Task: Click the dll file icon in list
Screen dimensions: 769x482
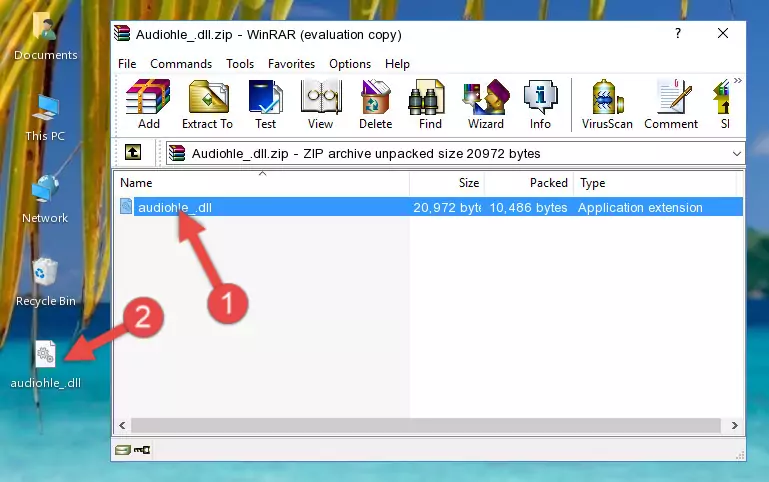Action: 126,206
